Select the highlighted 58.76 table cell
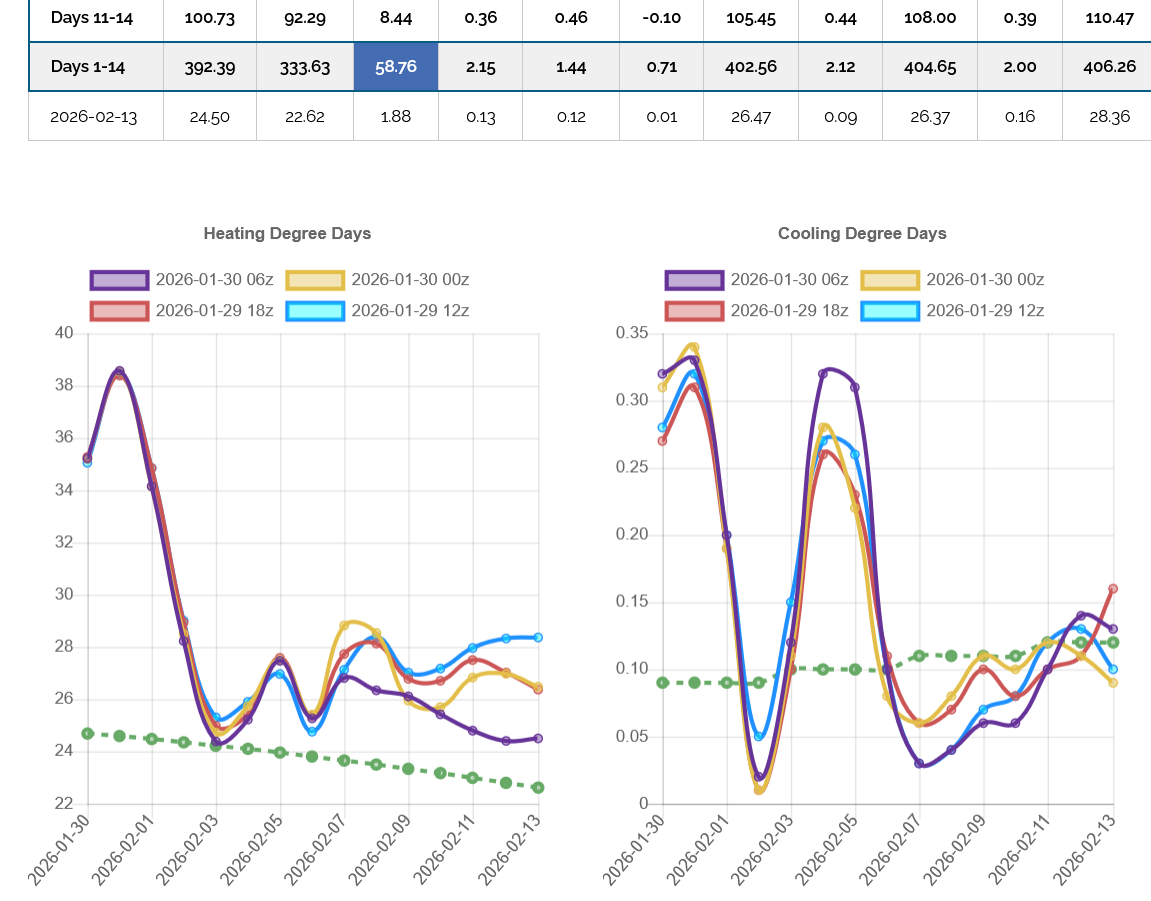The image size is (1151, 901). 396,67
